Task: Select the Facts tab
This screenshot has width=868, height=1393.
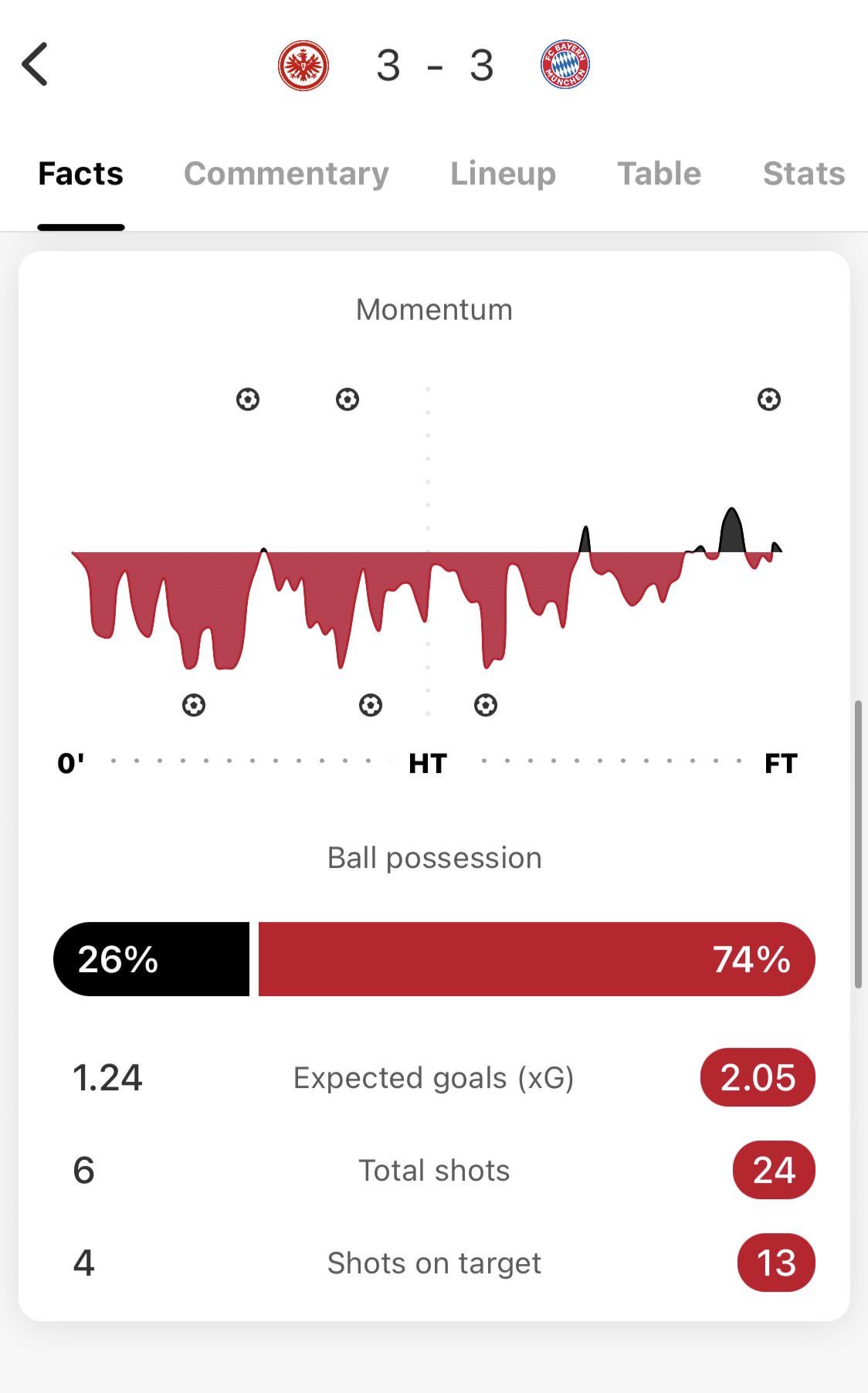Action: click(81, 174)
